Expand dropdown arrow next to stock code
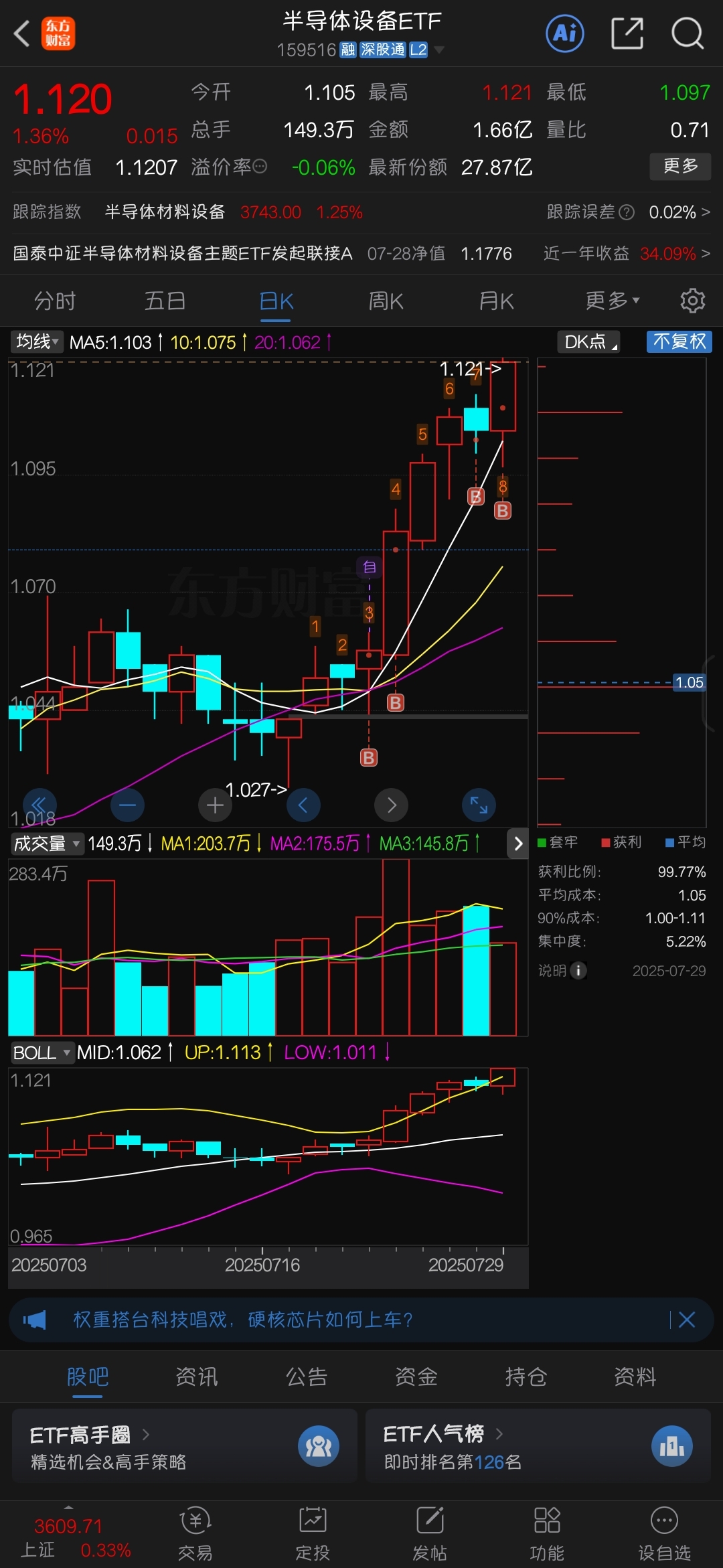Screen dimensions: 723x1568 click(439, 50)
